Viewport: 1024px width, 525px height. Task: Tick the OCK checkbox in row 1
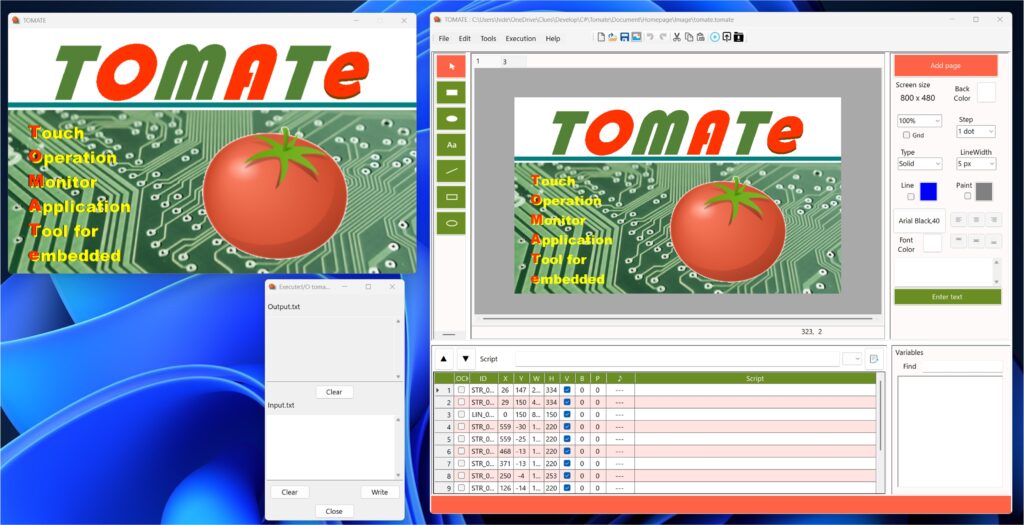pyautogui.click(x=462, y=390)
